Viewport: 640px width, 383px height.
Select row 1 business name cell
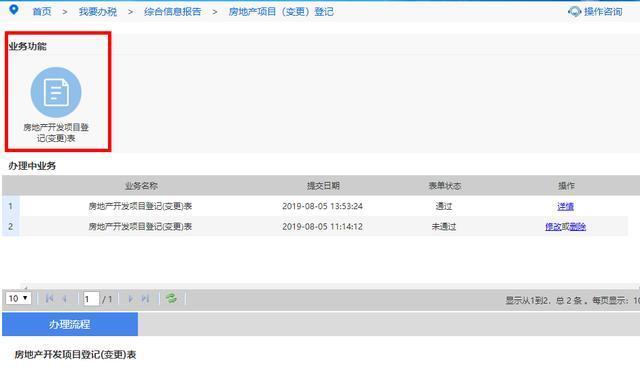(x=140, y=206)
